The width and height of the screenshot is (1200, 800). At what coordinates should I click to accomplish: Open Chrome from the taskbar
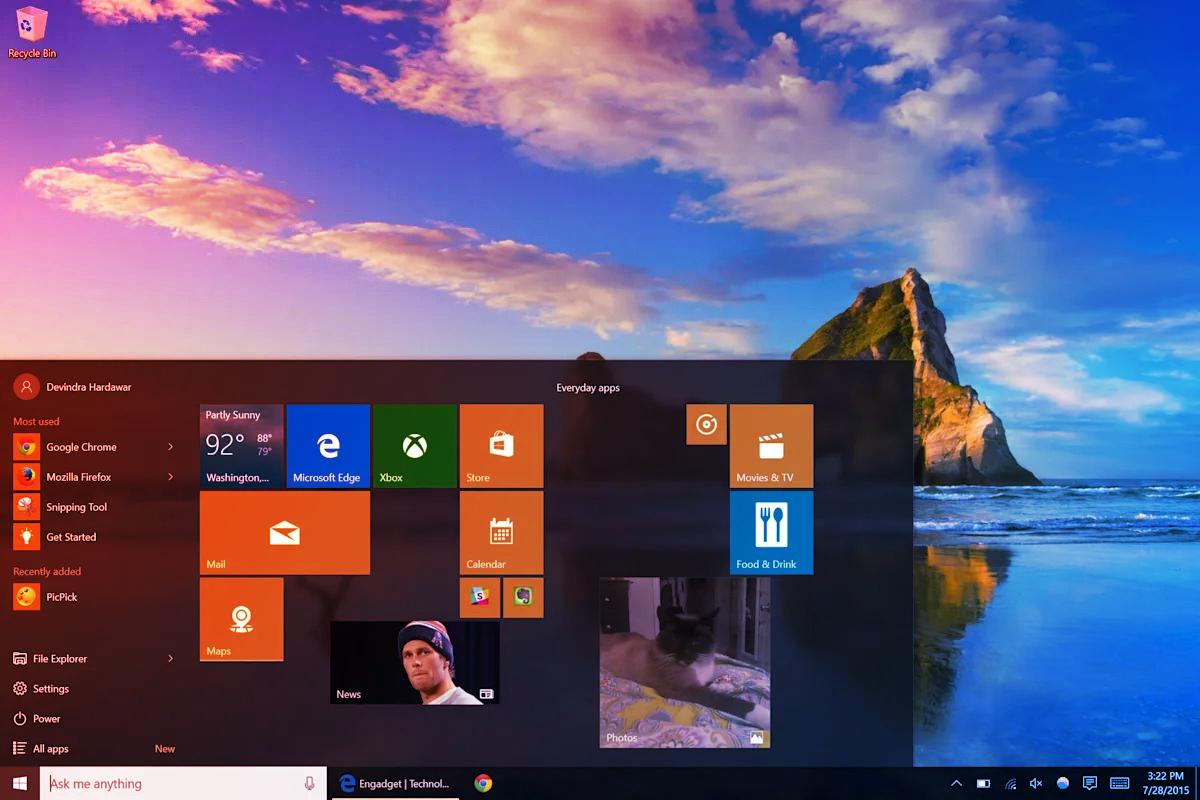click(483, 784)
